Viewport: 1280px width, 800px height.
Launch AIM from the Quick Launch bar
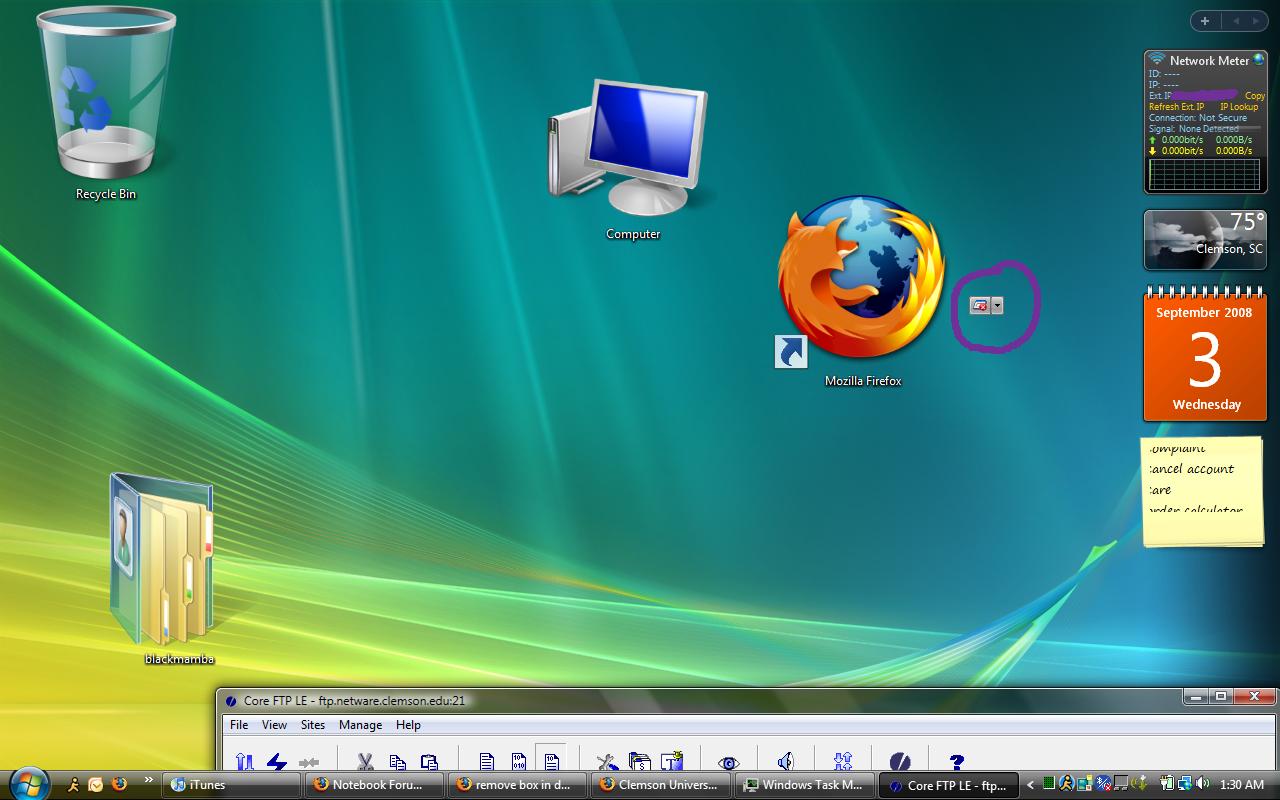[74, 784]
